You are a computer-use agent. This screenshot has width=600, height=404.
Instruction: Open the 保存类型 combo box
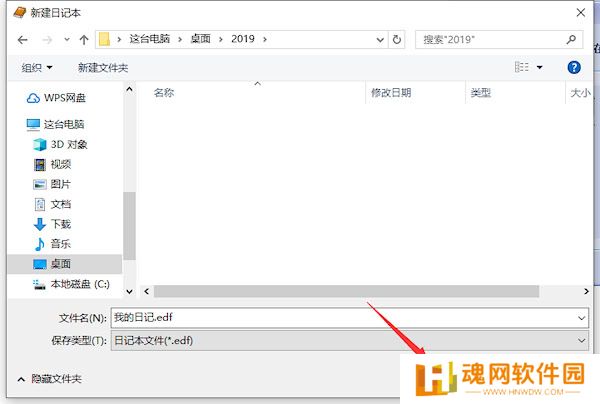click(350, 340)
